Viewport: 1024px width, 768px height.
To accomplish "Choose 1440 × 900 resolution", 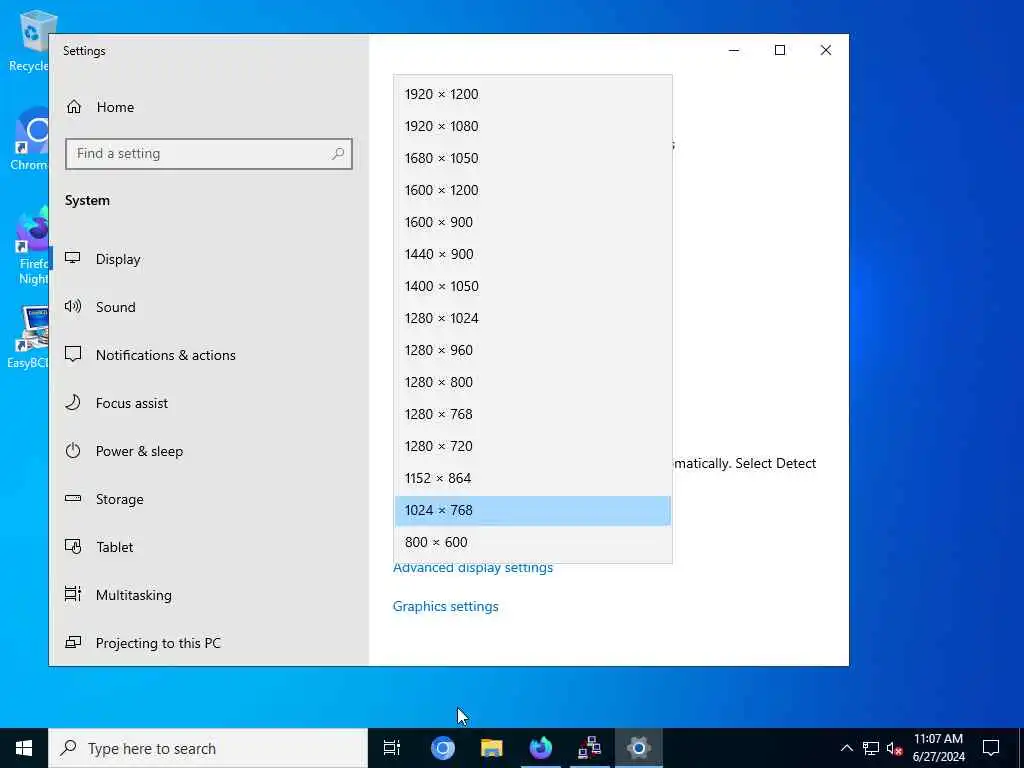I will point(532,254).
